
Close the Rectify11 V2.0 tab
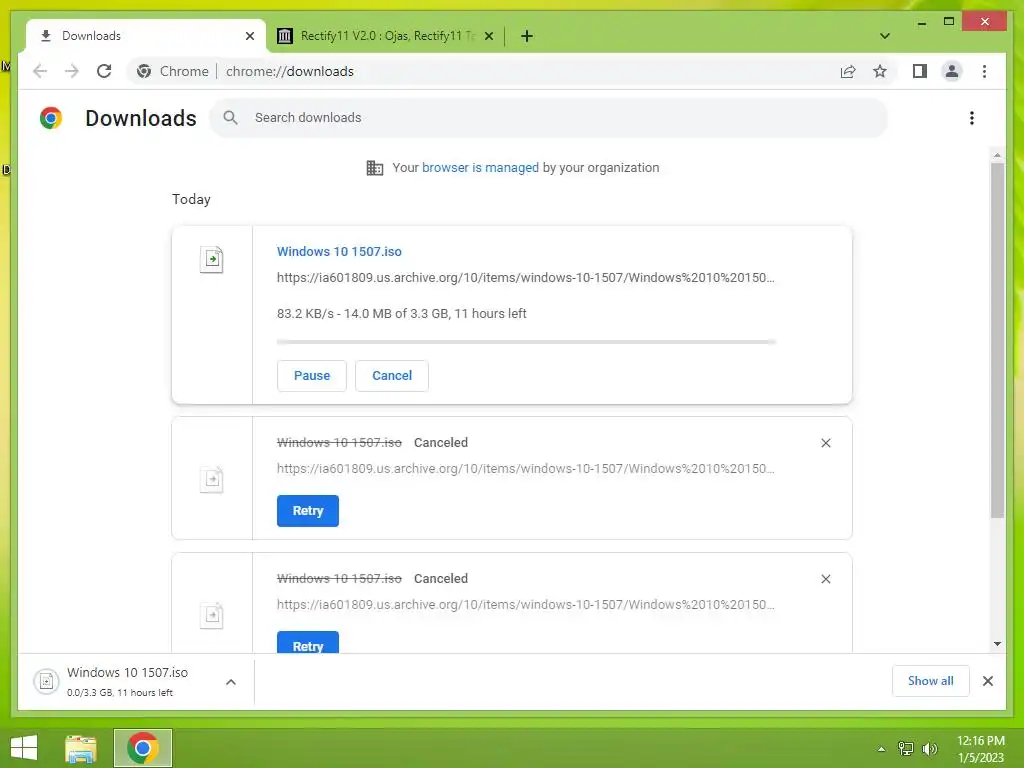[x=488, y=36]
